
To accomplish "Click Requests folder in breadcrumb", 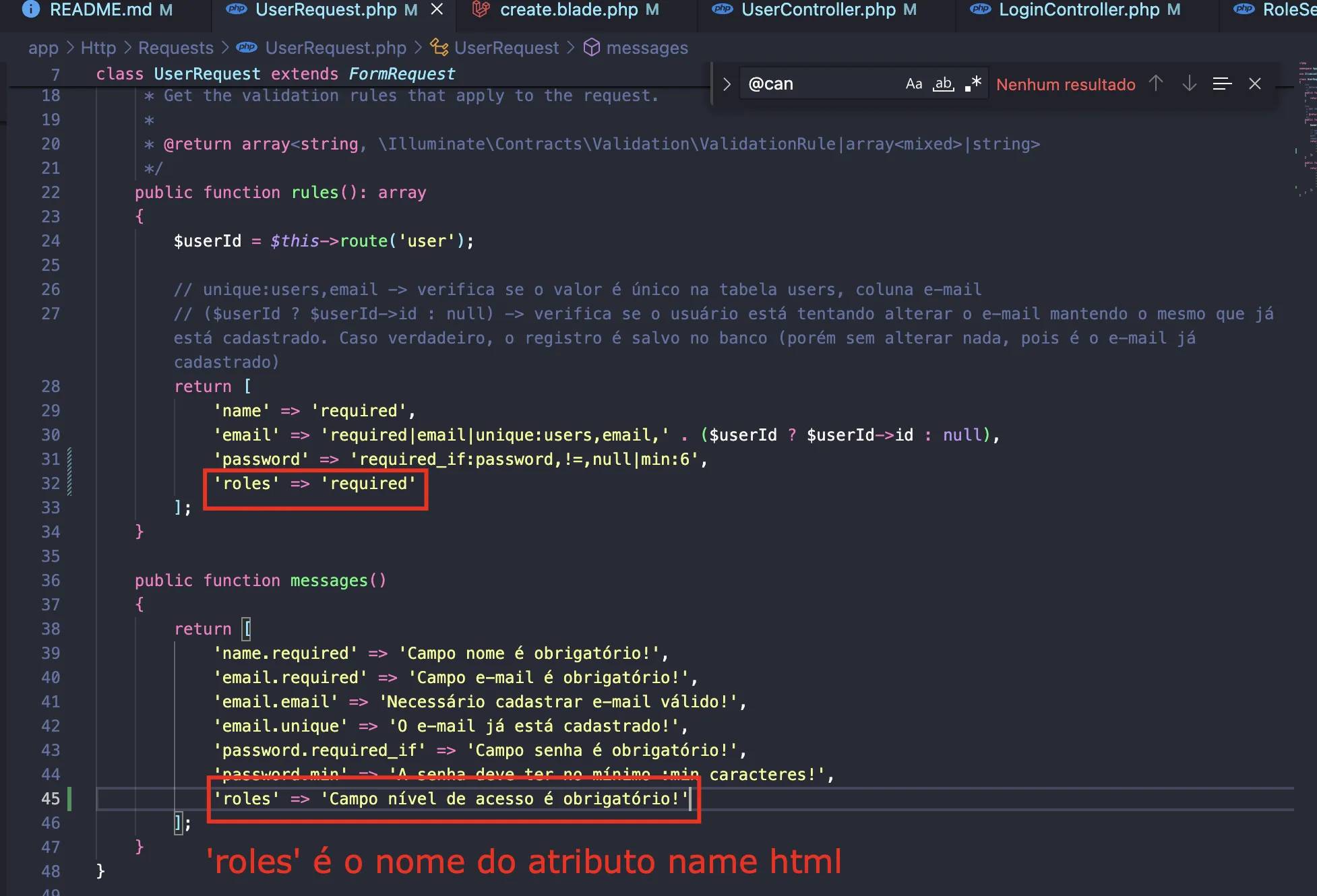I will click(x=175, y=48).
